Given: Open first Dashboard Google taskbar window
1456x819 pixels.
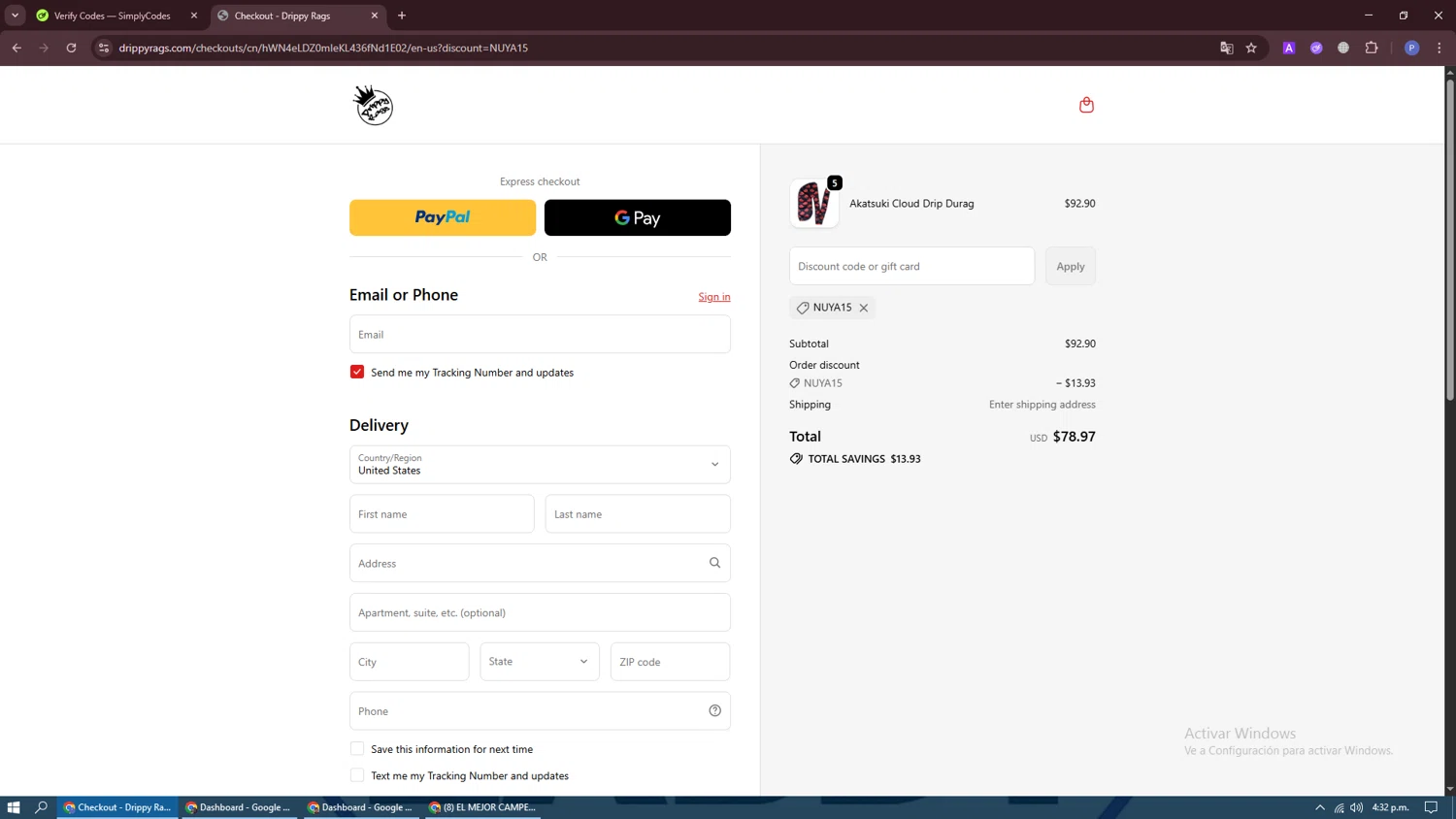Looking at the screenshot, I should (240, 807).
